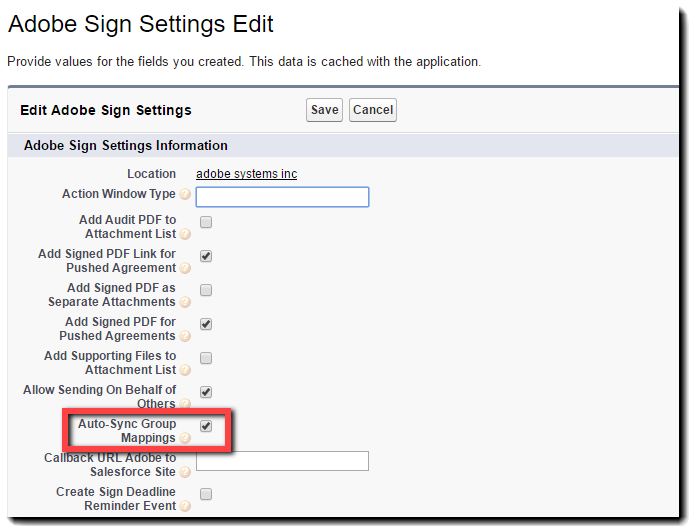
Task: Click help icon beside Auto-Sync Group Mappings
Action: tap(185, 439)
